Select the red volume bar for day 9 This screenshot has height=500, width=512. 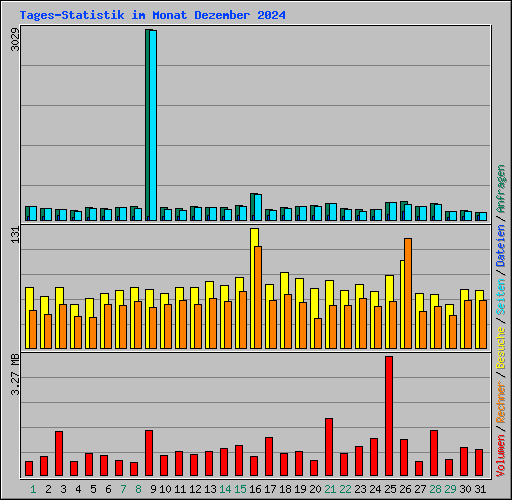(149, 453)
